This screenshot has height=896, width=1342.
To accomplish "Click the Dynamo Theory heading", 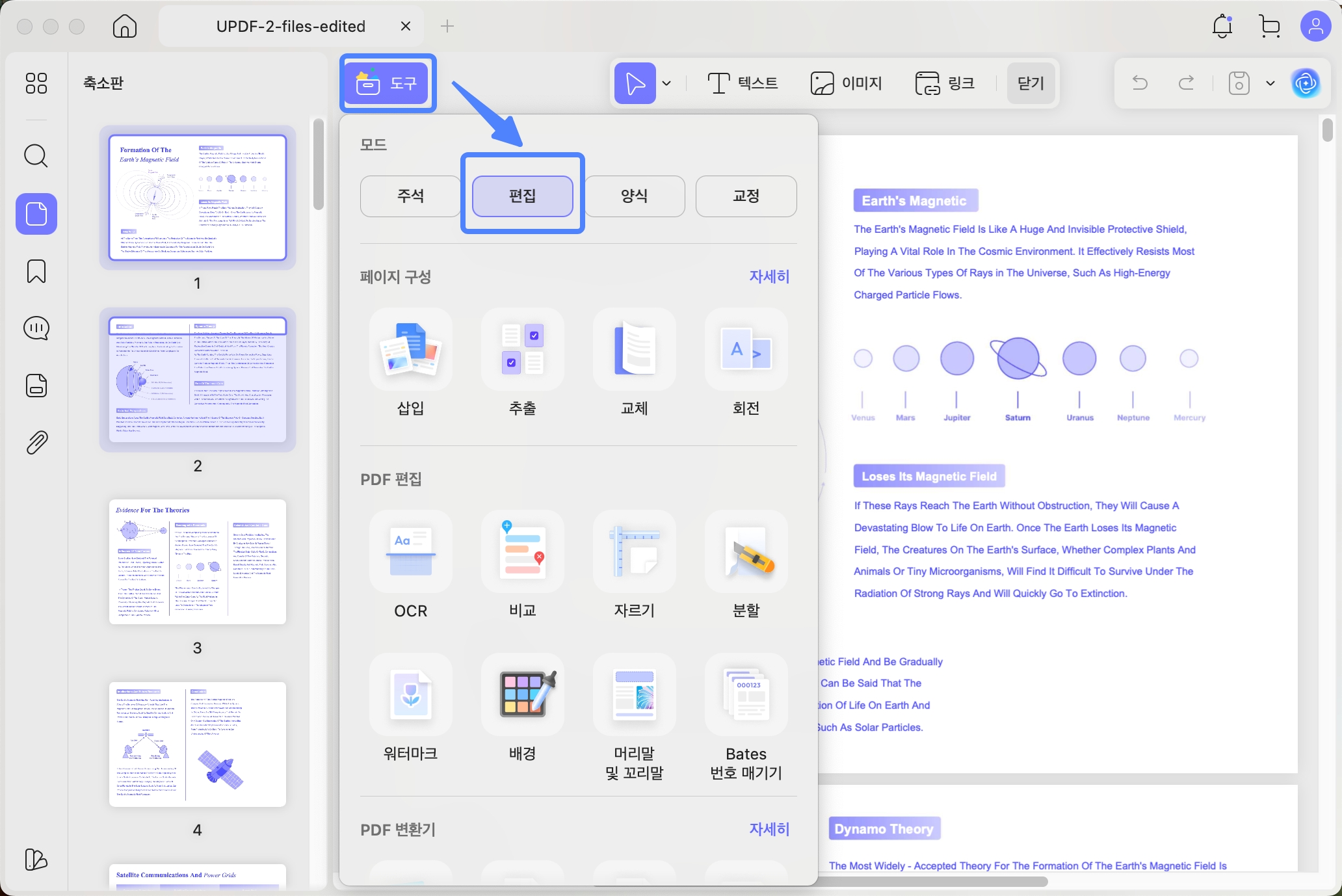I will click(884, 829).
